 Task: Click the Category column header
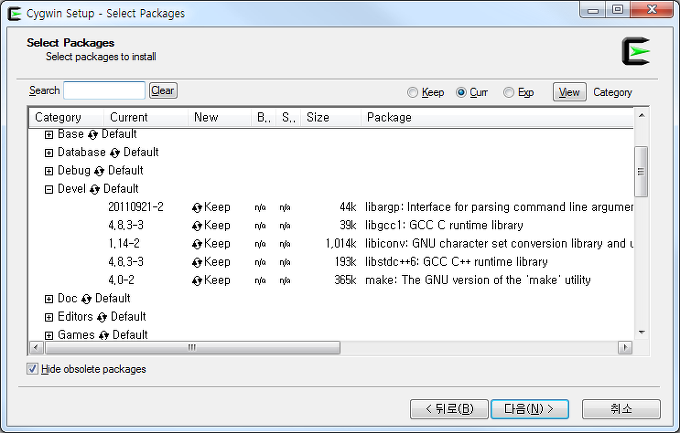[66, 118]
